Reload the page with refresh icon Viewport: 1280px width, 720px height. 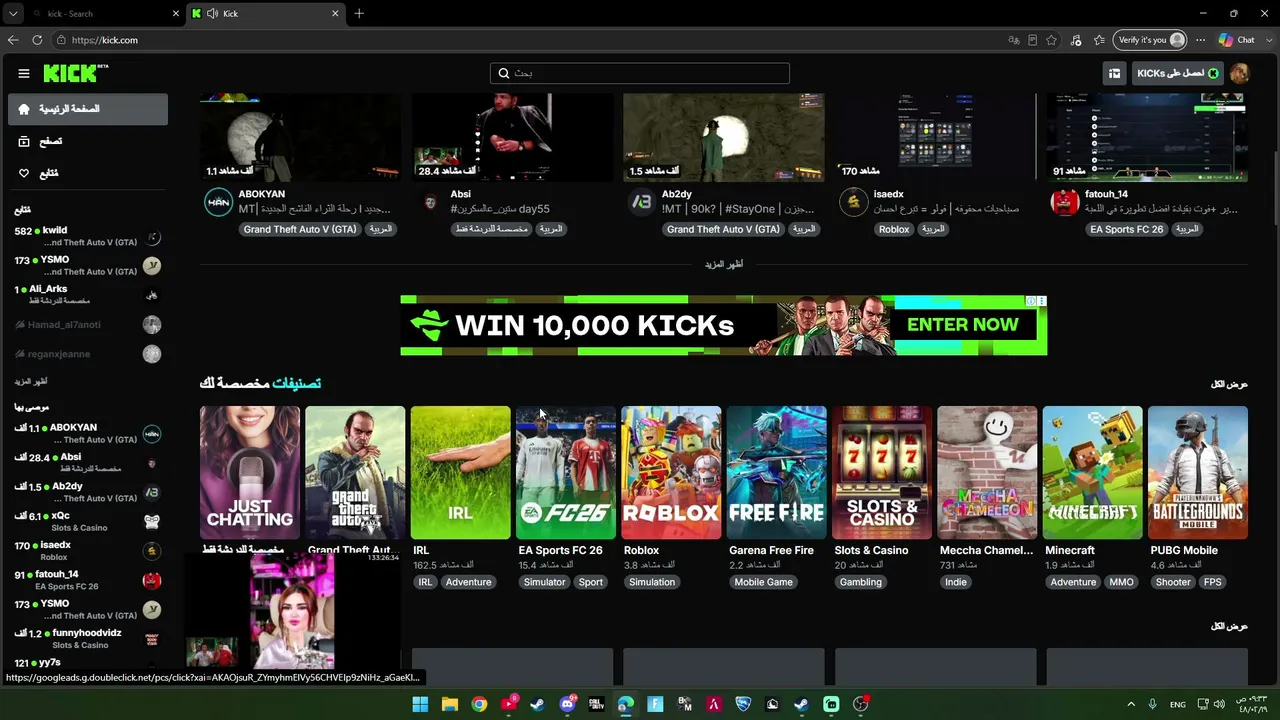(37, 40)
